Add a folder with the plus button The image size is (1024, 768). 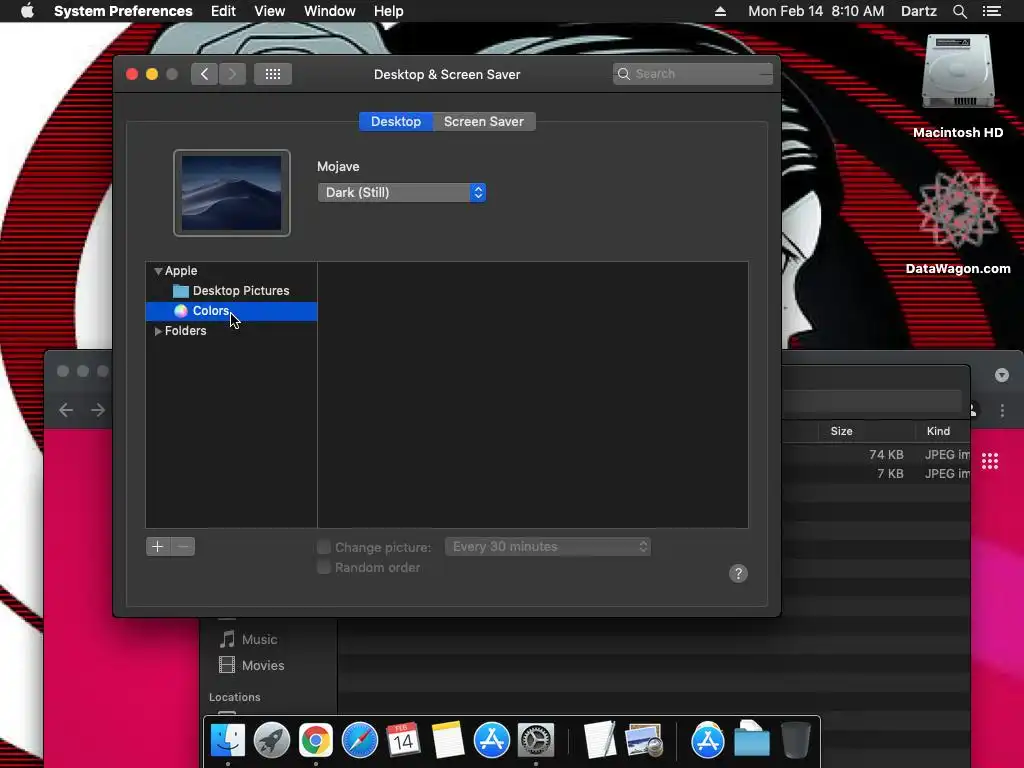[157, 547]
